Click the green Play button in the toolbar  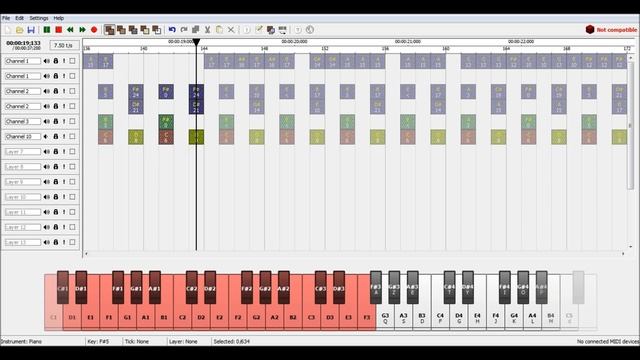pos(47,30)
